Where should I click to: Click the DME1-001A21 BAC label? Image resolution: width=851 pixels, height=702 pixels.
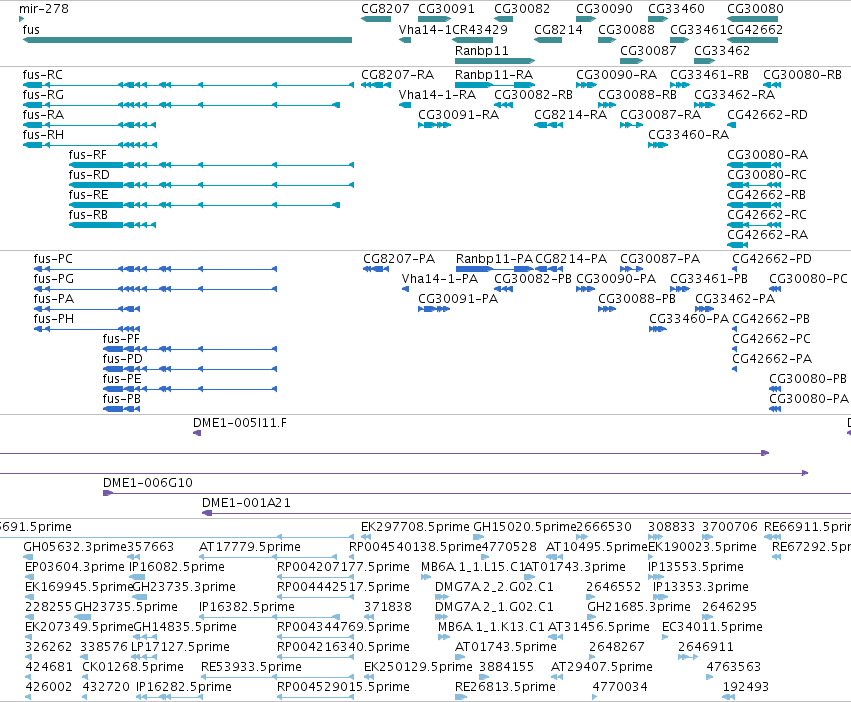point(246,503)
